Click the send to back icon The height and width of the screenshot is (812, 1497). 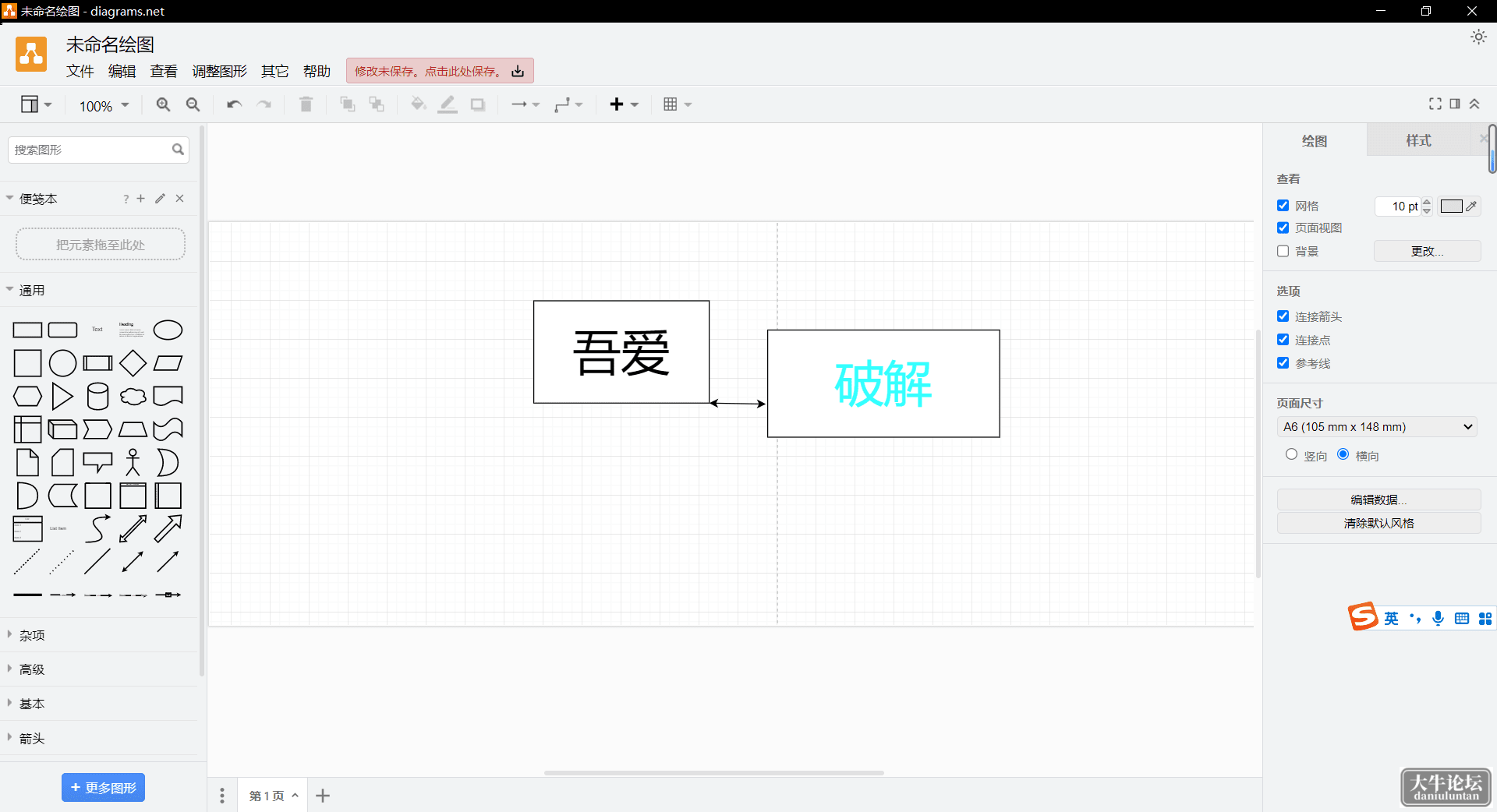pos(377,104)
